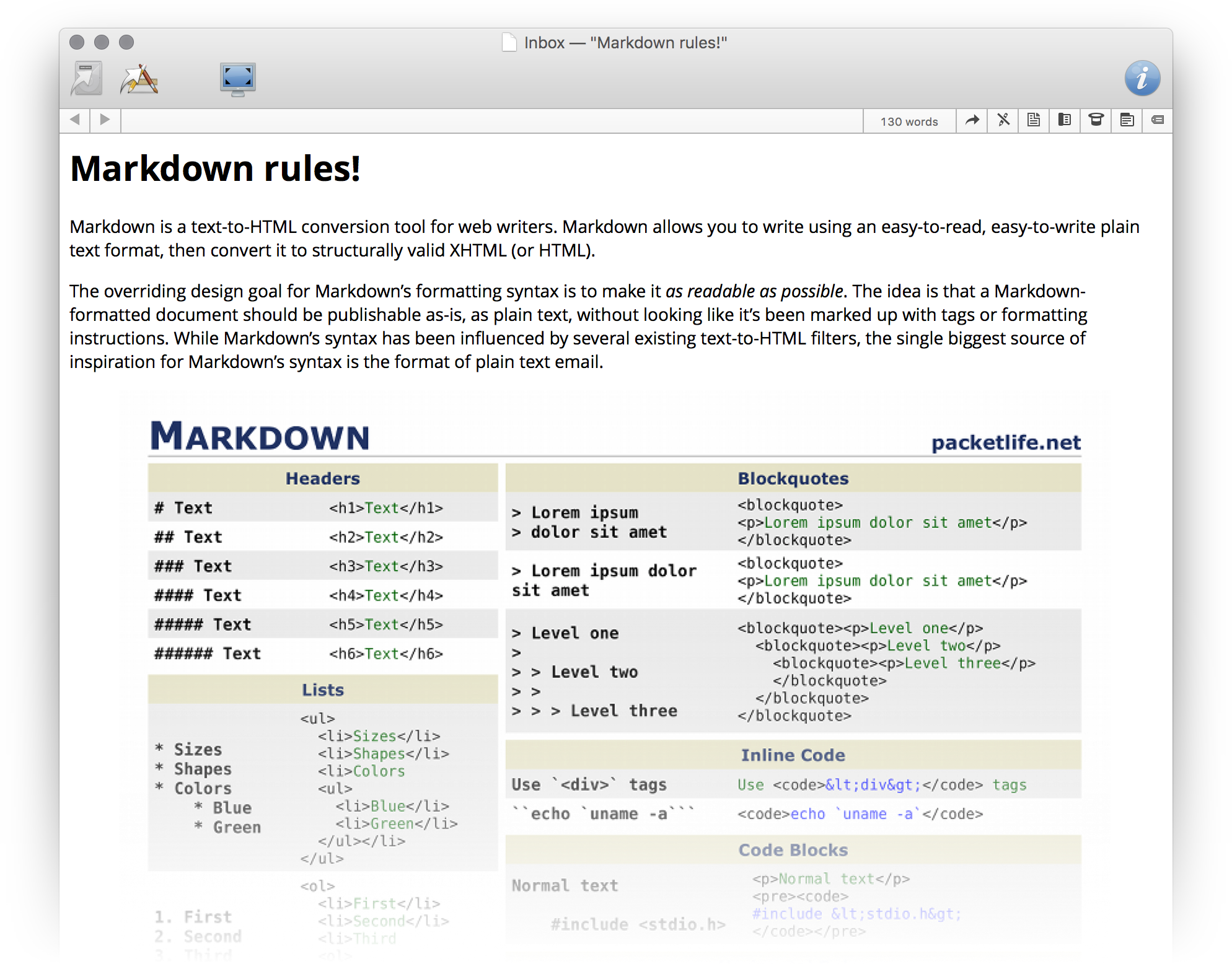Click the empty navigation path bar
The image size is (1232, 964).
pyautogui.click(x=490, y=121)
